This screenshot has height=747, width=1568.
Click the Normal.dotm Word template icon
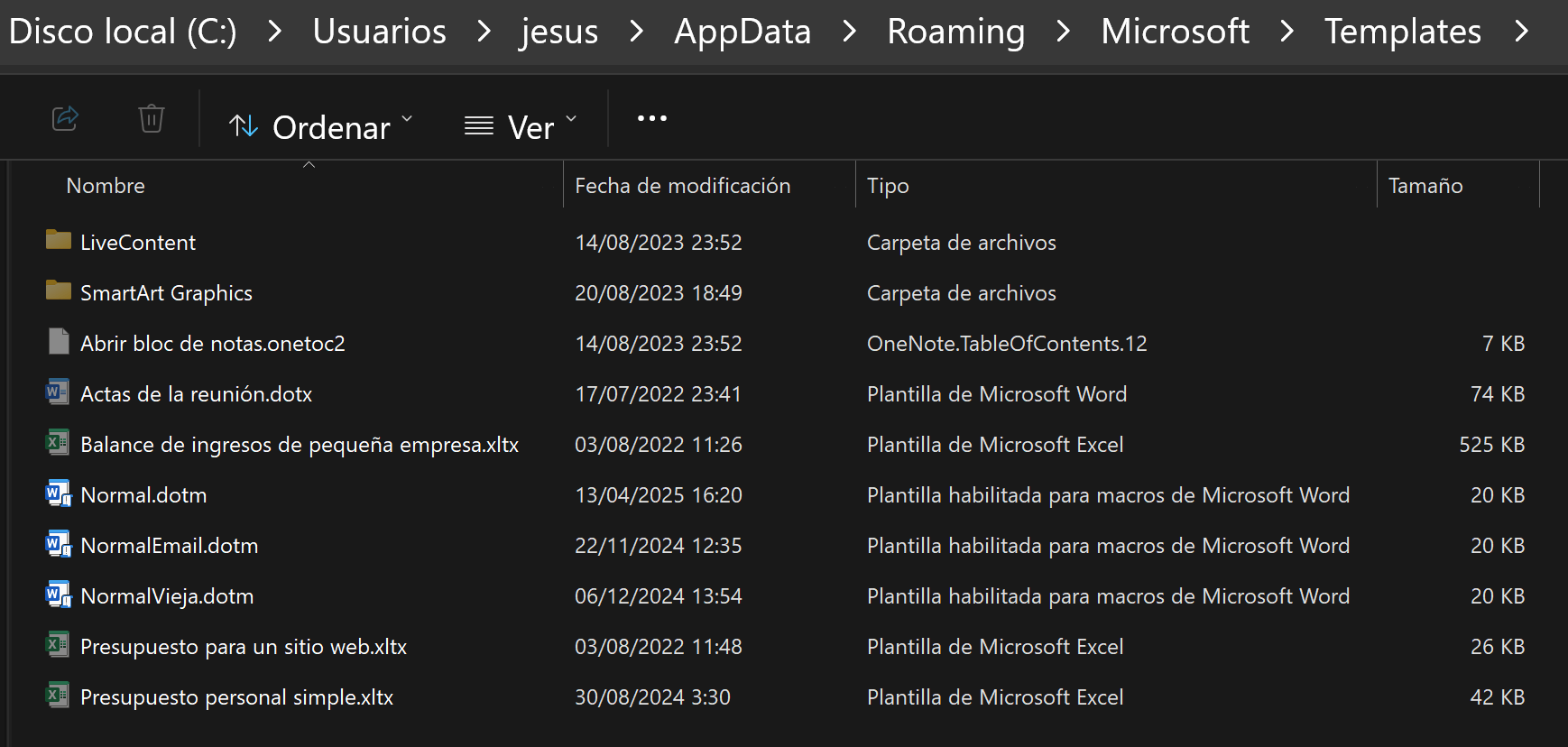pos(59,493)
